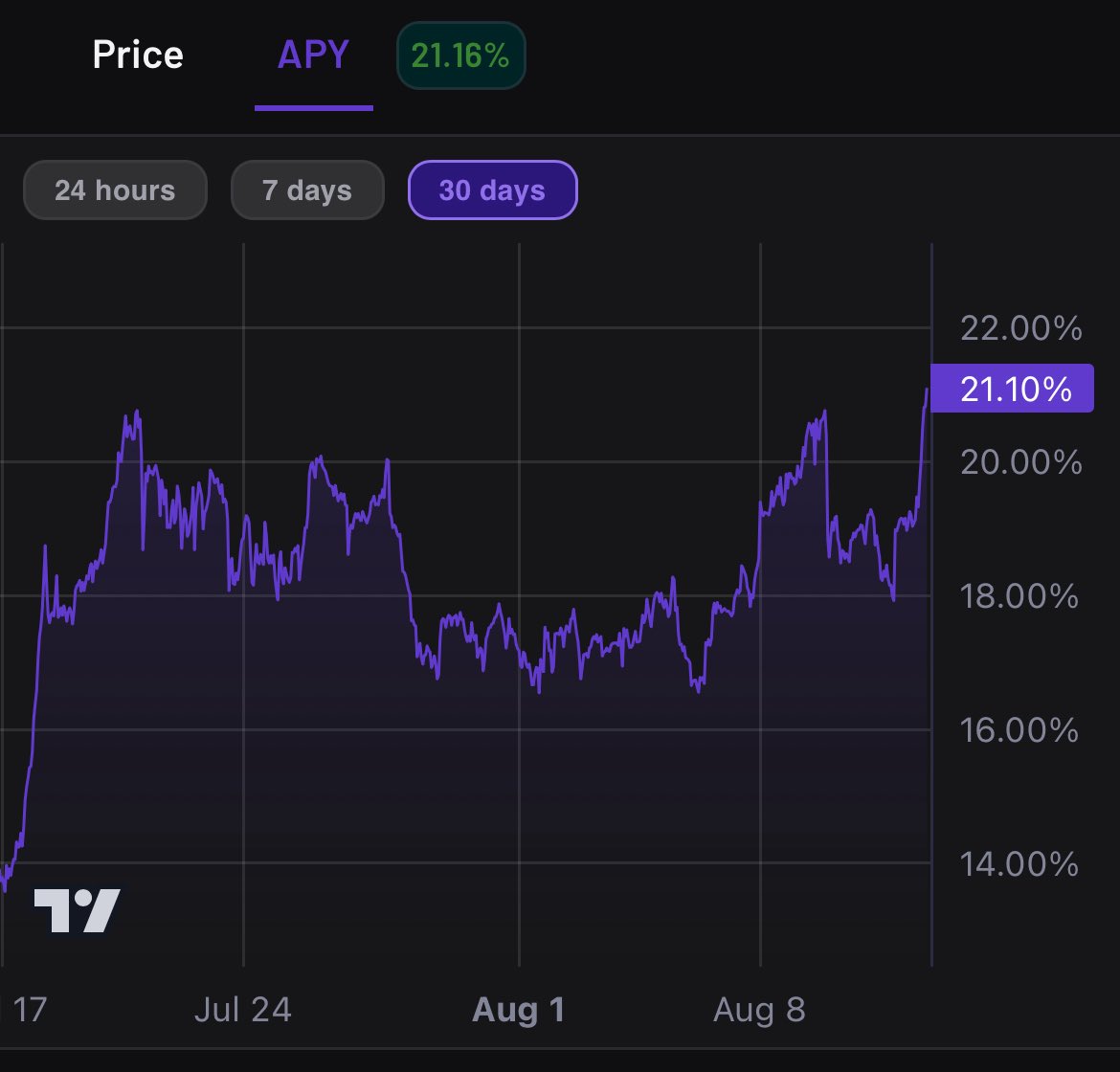Click the 21.16% APY badge

460,56
